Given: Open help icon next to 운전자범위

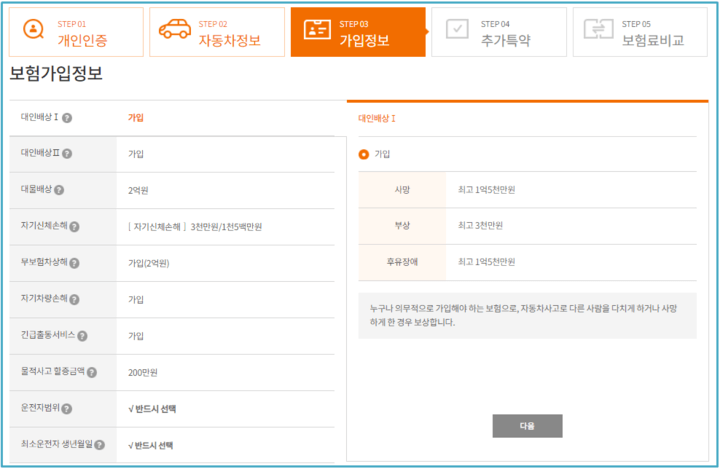Looking at the screenshot, I should pos(67,408).
